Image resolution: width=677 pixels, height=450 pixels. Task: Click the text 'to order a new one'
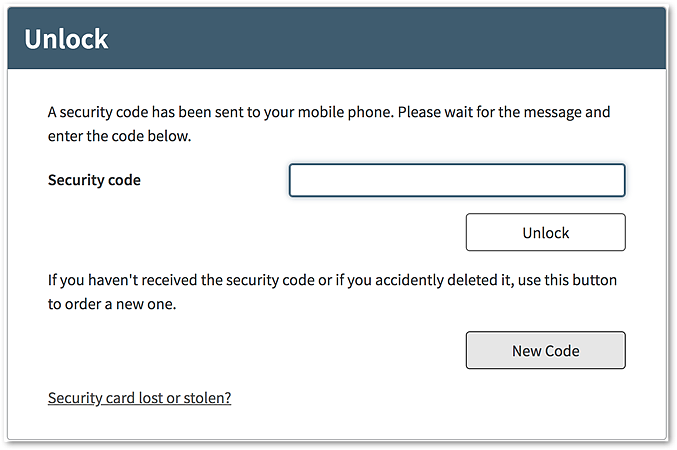coord(112,304)
